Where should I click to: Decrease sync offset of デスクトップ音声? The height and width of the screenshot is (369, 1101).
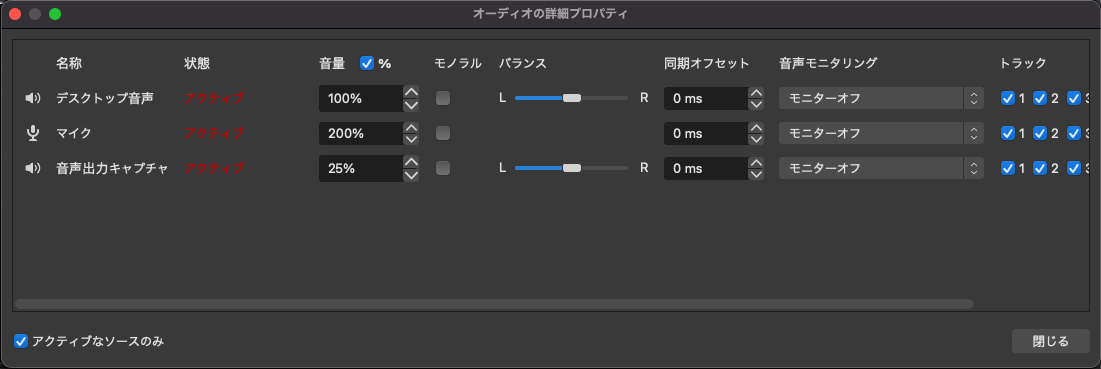pos(756,105)
